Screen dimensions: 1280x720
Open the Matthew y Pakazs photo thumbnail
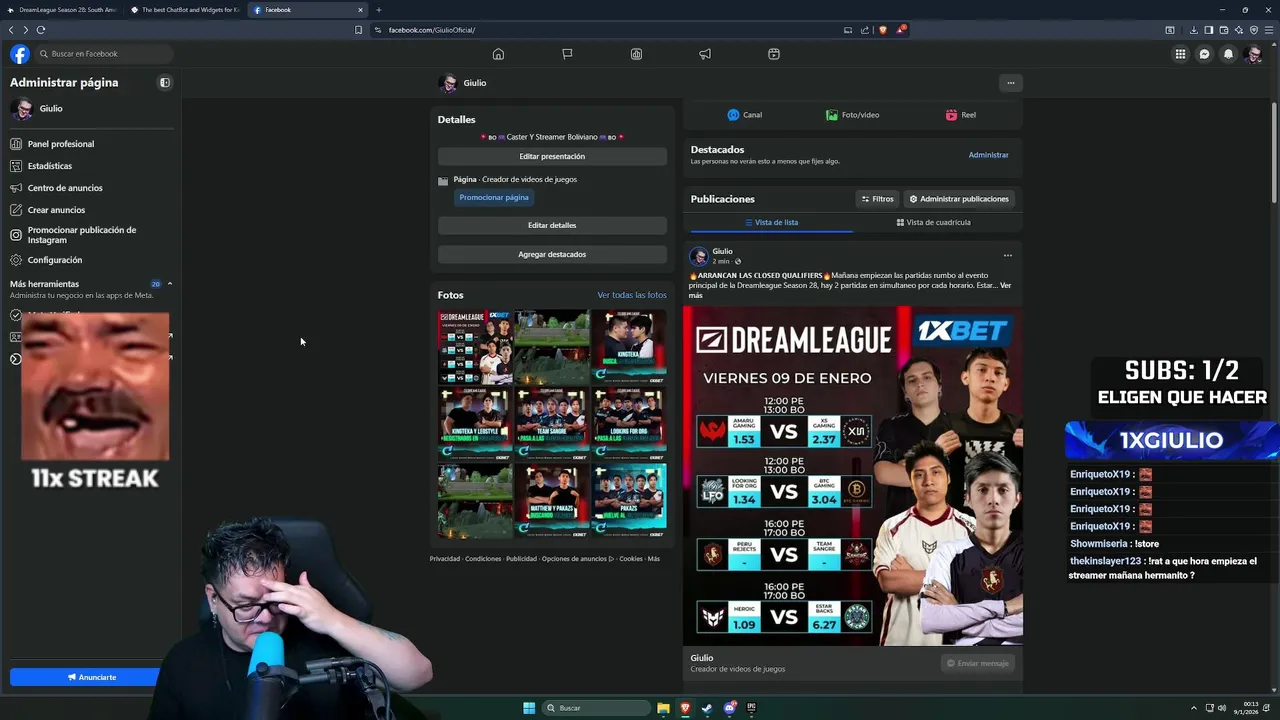pos(552,500)
